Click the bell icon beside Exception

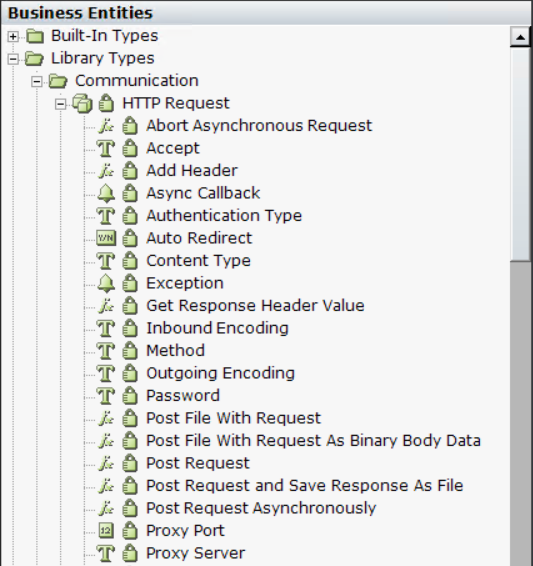(106, 283)
